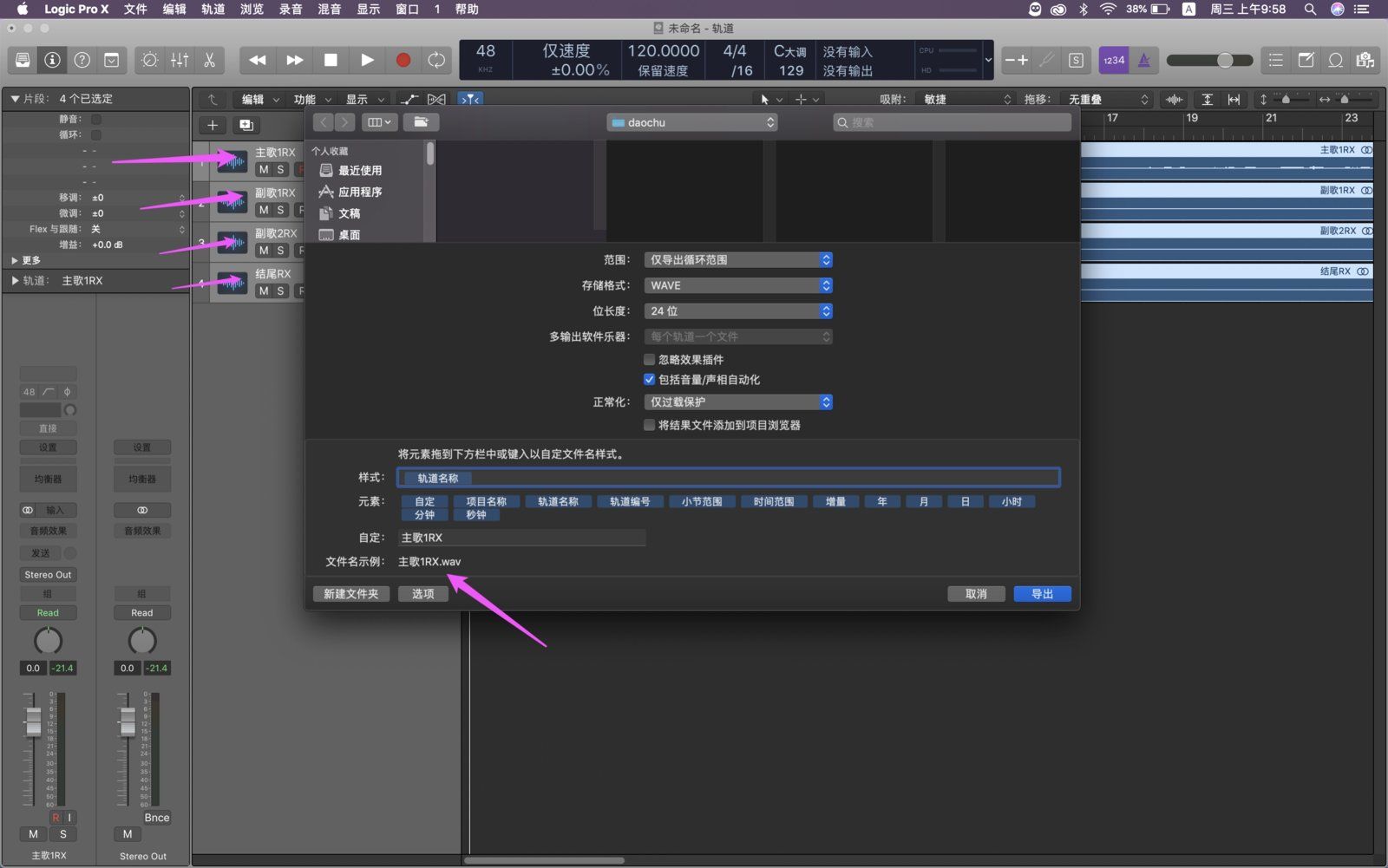Toggle the 静音 mute checkbox in inspector
1388x868 pixels.
pyautogui.click(x=96, y=119)
